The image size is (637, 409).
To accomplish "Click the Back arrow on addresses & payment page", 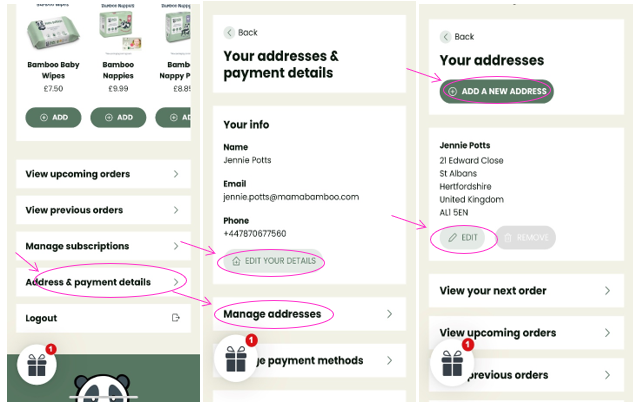I will (x=230, y=32).
